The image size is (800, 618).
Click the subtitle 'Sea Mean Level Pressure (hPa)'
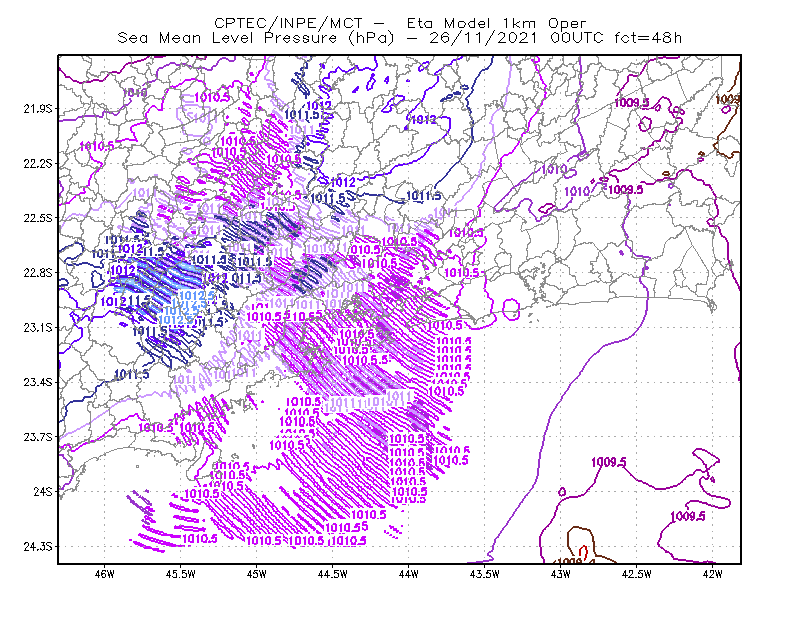256,38
